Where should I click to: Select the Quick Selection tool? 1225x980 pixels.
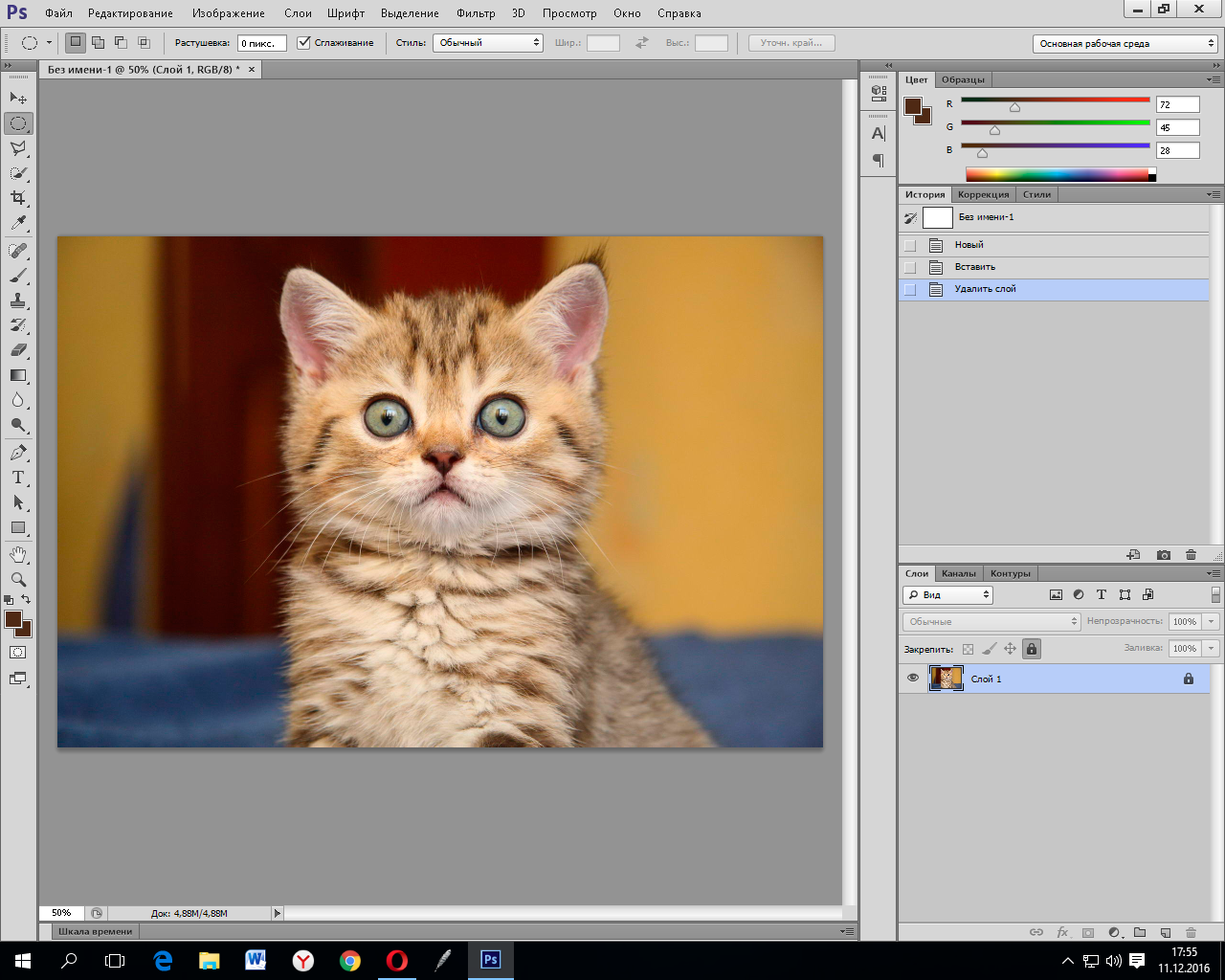pyautogui.click(x=18, y=173)
